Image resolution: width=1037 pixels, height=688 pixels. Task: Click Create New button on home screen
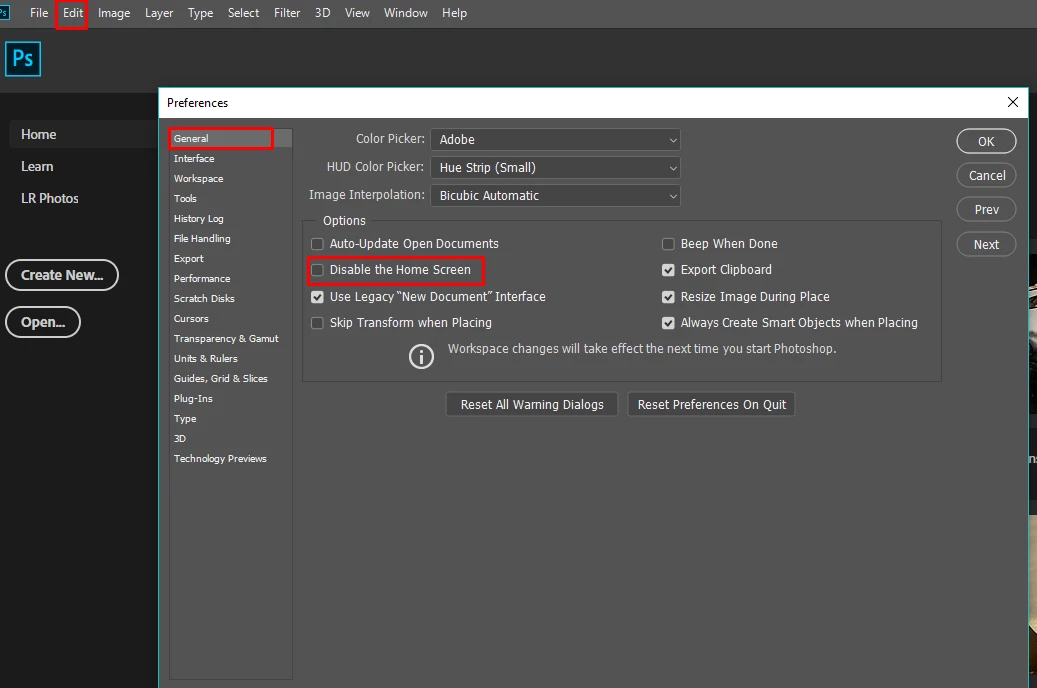click(62, 275)
